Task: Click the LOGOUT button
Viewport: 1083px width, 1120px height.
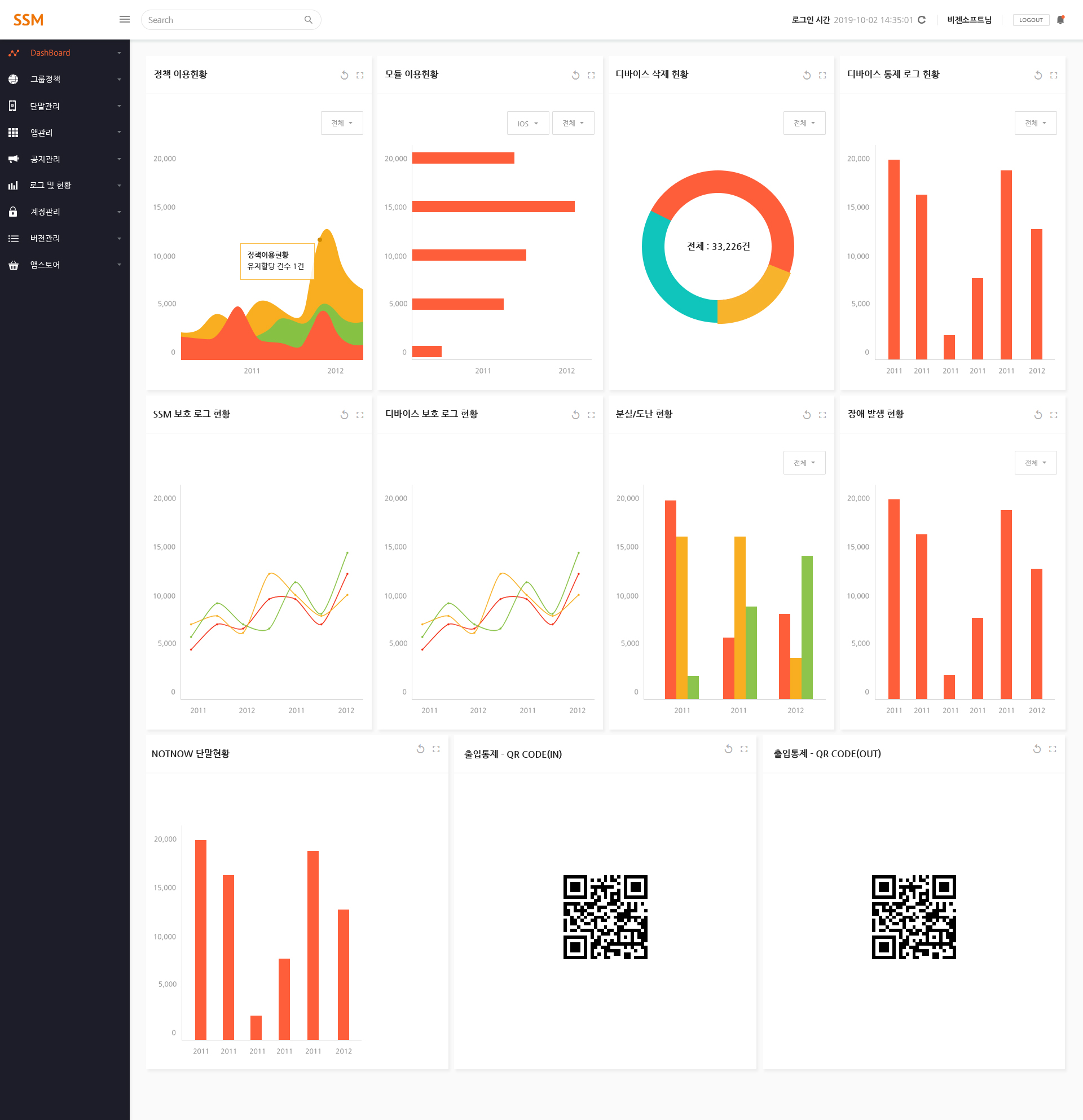Action: (x=1031, y=20)
